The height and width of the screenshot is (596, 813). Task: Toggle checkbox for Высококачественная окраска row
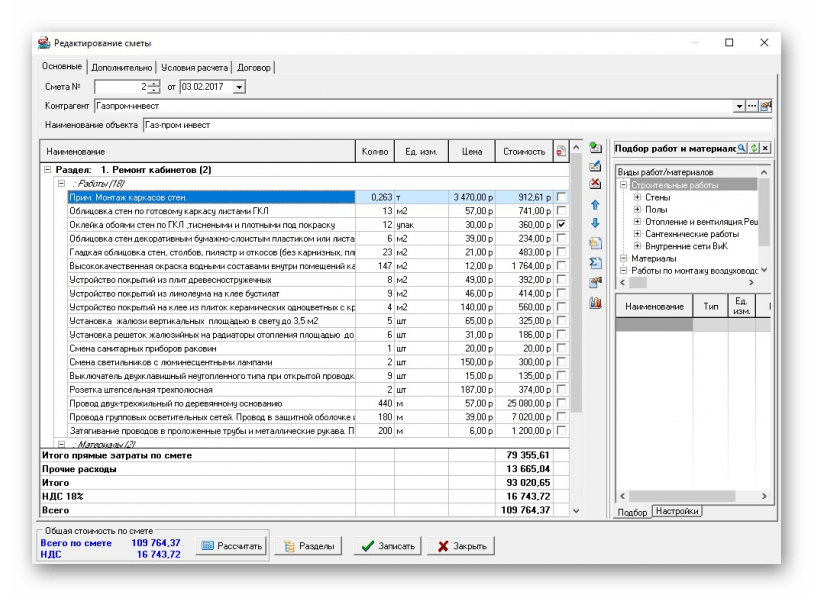561,266
